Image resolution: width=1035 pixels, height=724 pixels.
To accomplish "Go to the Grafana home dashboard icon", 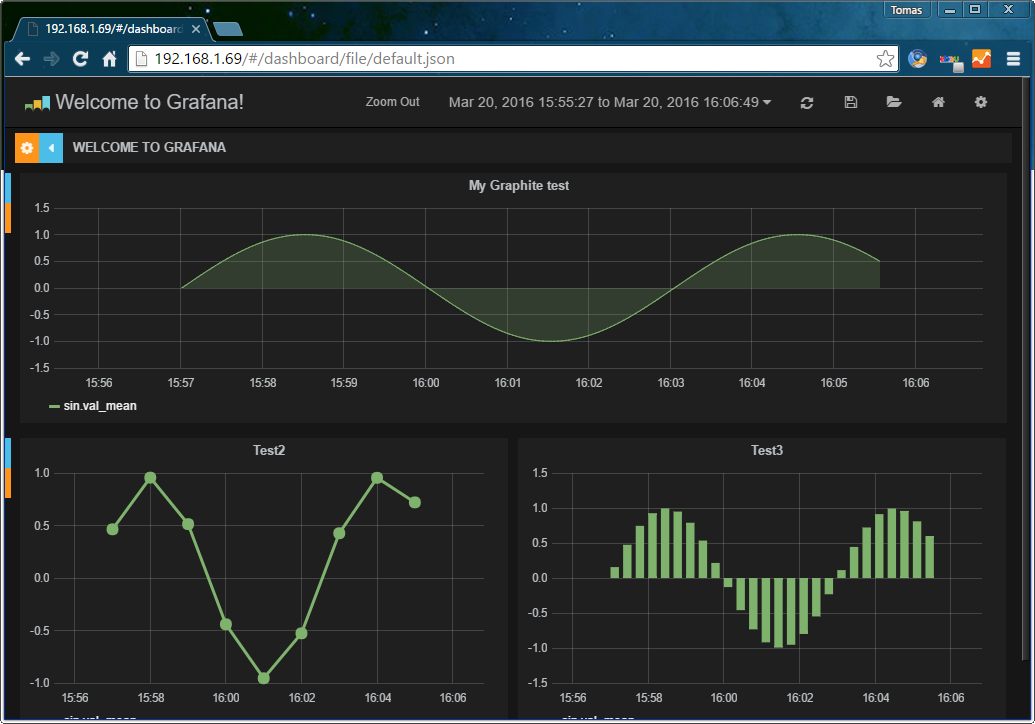I will 938,103.
